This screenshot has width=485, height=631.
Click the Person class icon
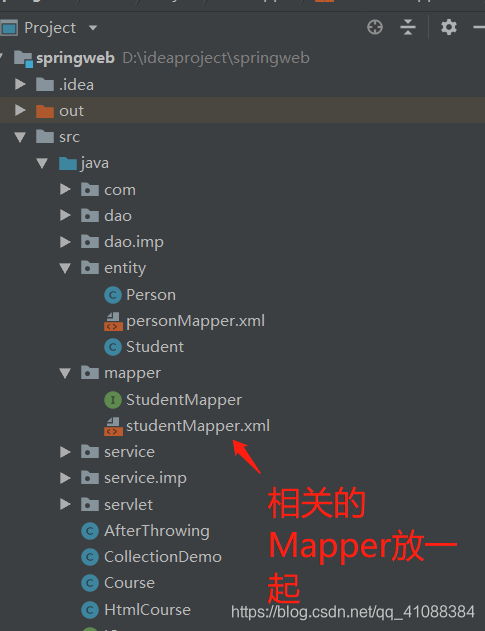113,295
